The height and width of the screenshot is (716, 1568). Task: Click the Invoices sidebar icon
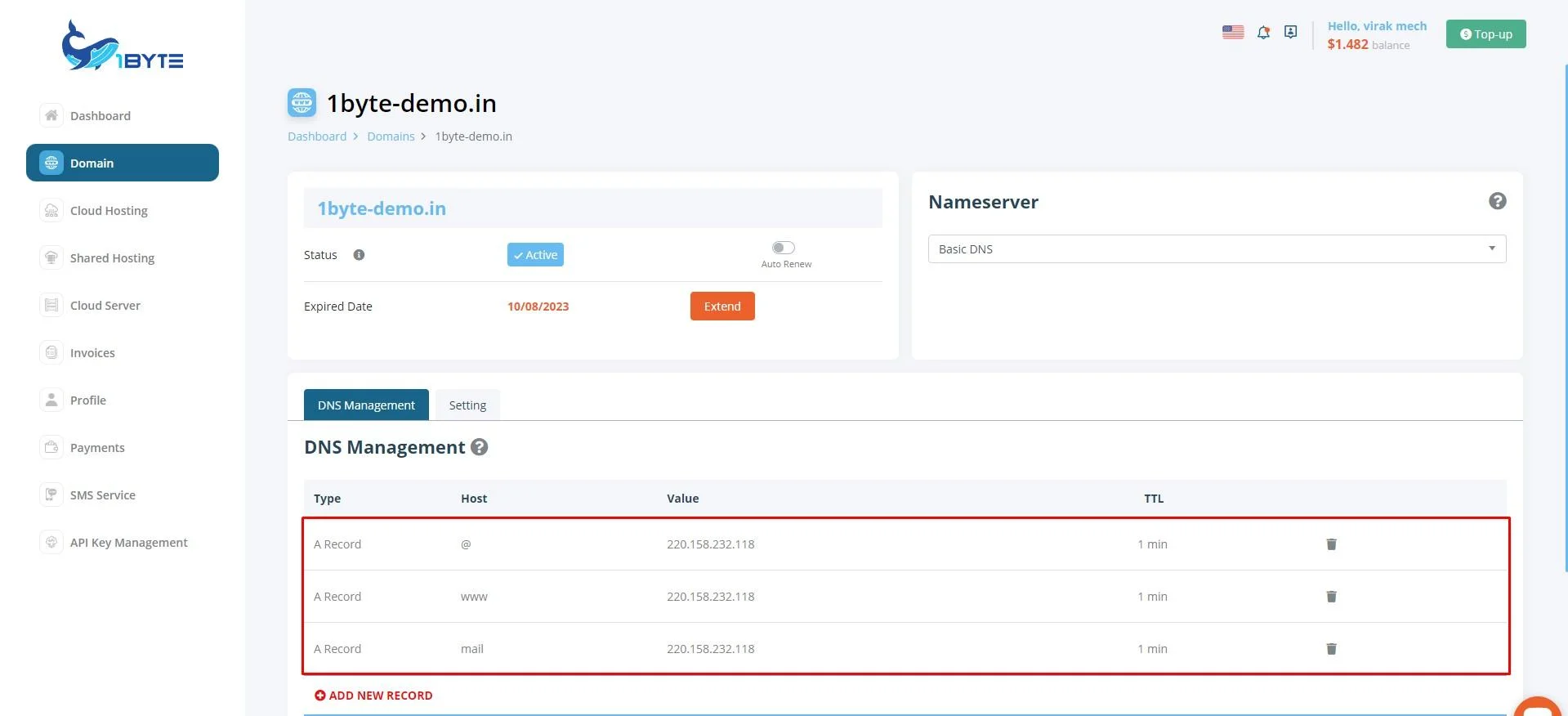(51, 352)
